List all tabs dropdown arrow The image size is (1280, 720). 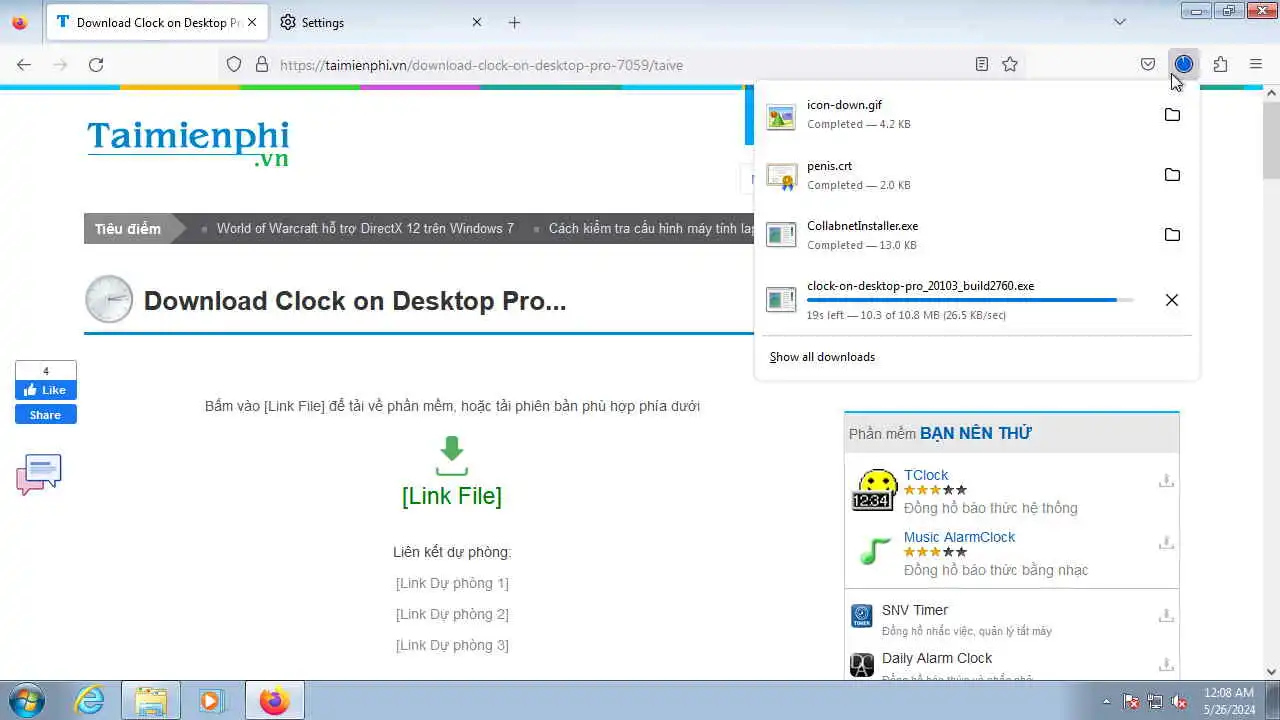point(1120,22)
